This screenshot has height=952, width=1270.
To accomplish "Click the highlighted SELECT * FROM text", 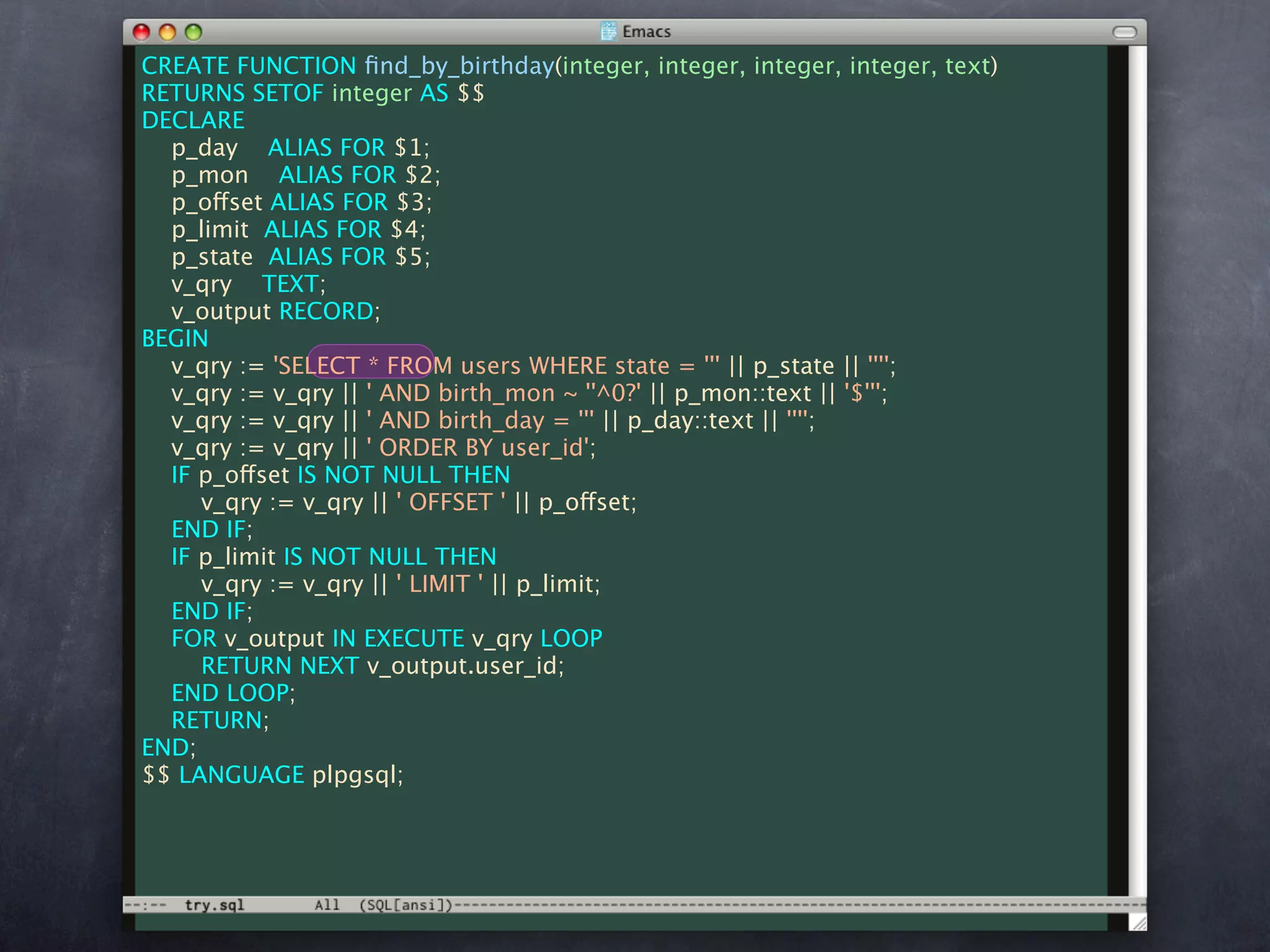I will pyautogui.click(x=371, y=366).
